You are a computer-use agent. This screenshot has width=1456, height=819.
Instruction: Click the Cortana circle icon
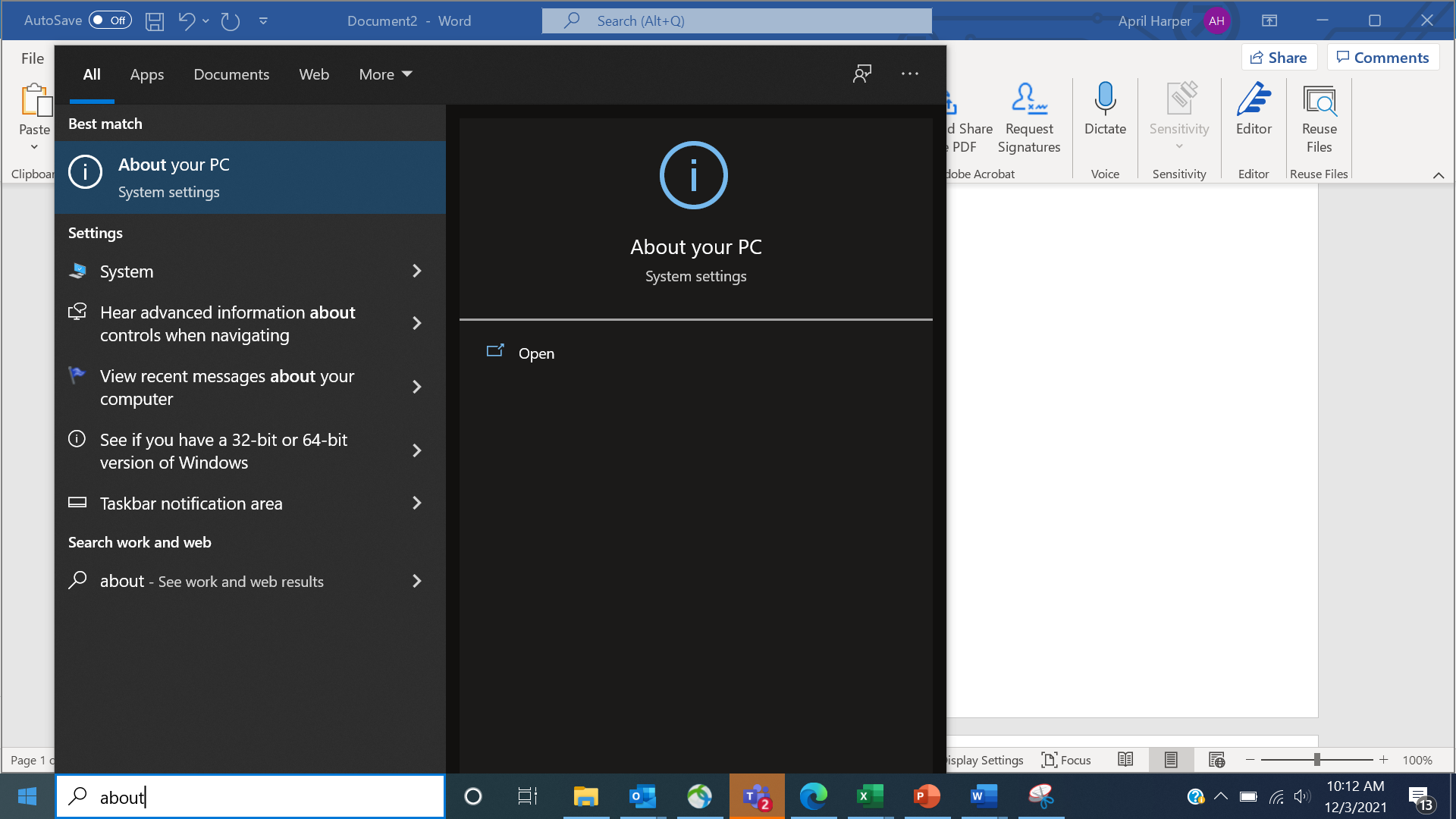[x=472, y=796]
